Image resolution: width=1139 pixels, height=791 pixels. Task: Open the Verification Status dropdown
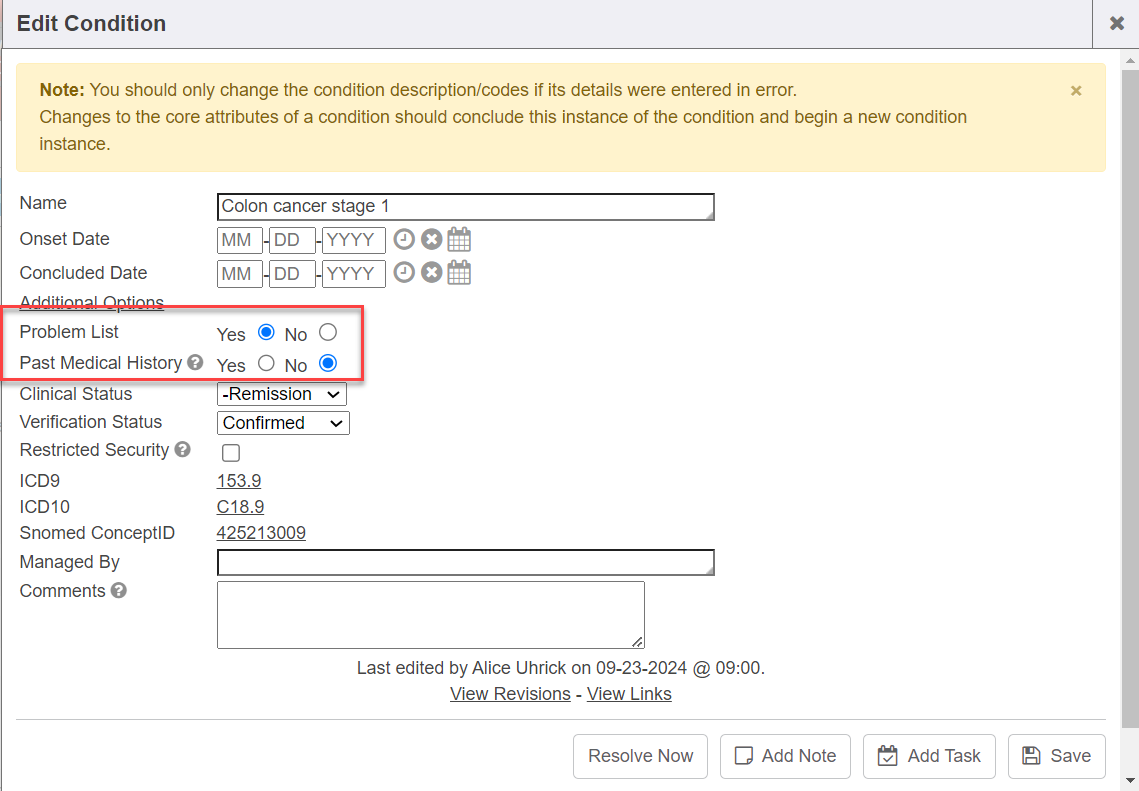(283, 423)
